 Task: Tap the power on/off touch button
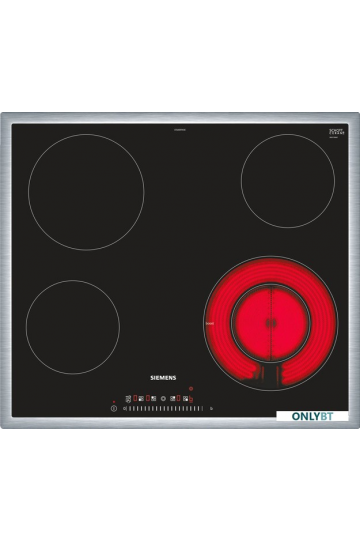[x=114, y=409]
